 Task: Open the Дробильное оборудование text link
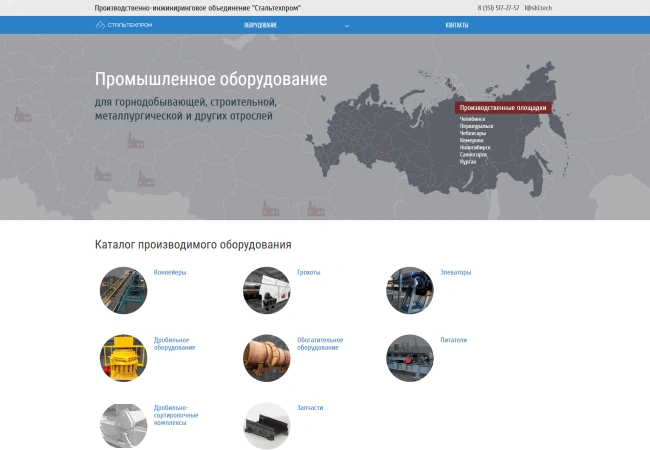[x=174, y=343]
